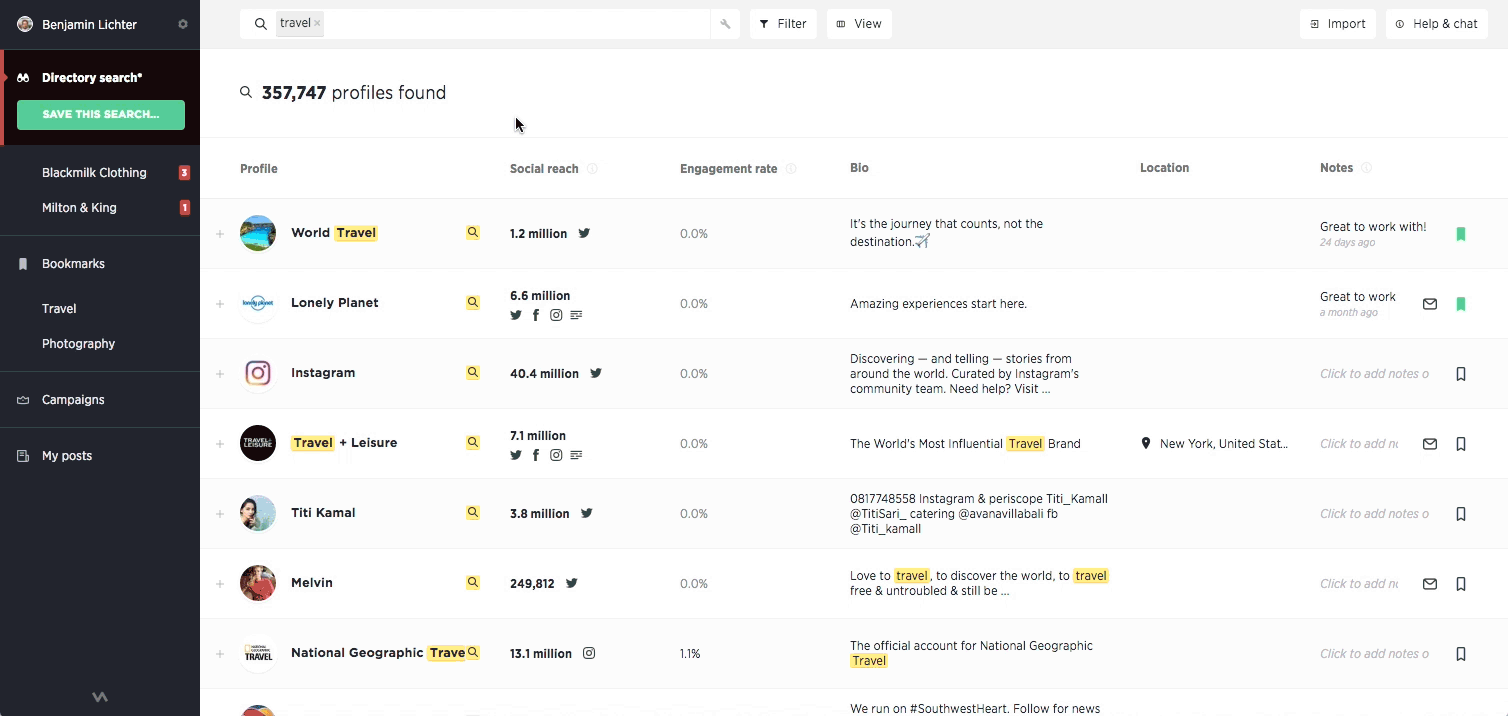Toggle bookmark for Lonely Planet

point(1461,304)
